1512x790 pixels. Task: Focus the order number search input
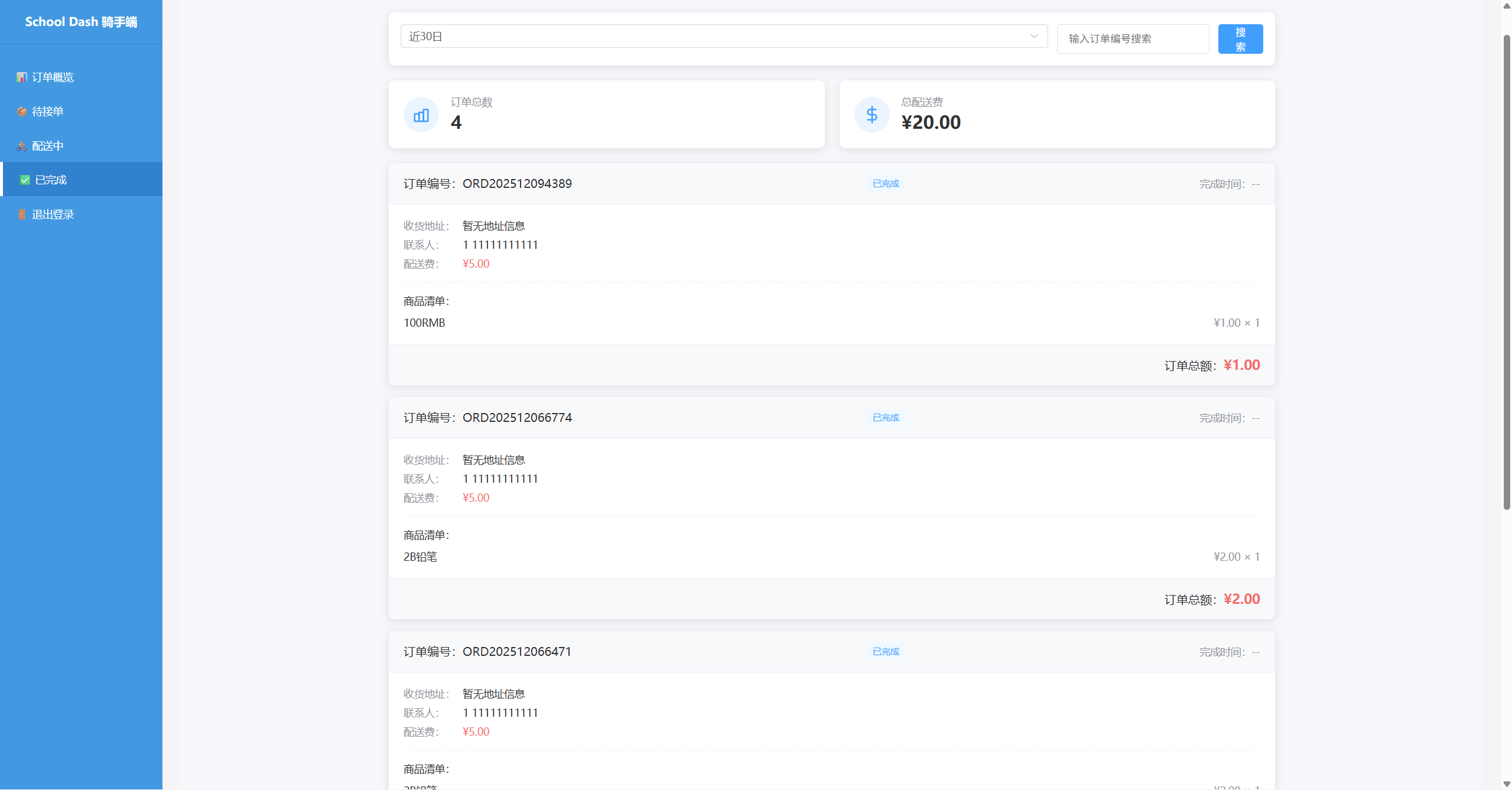[1132, 39]
